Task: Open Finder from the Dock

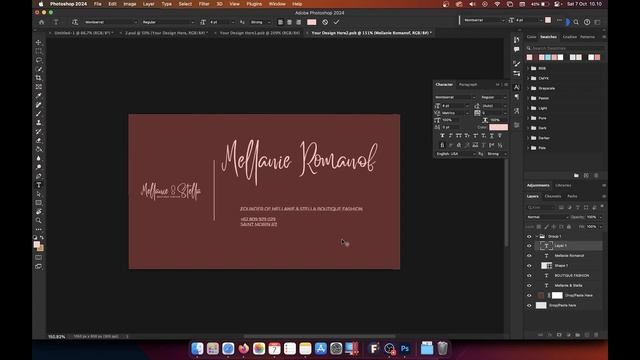Action: click(x=197, y=349)
